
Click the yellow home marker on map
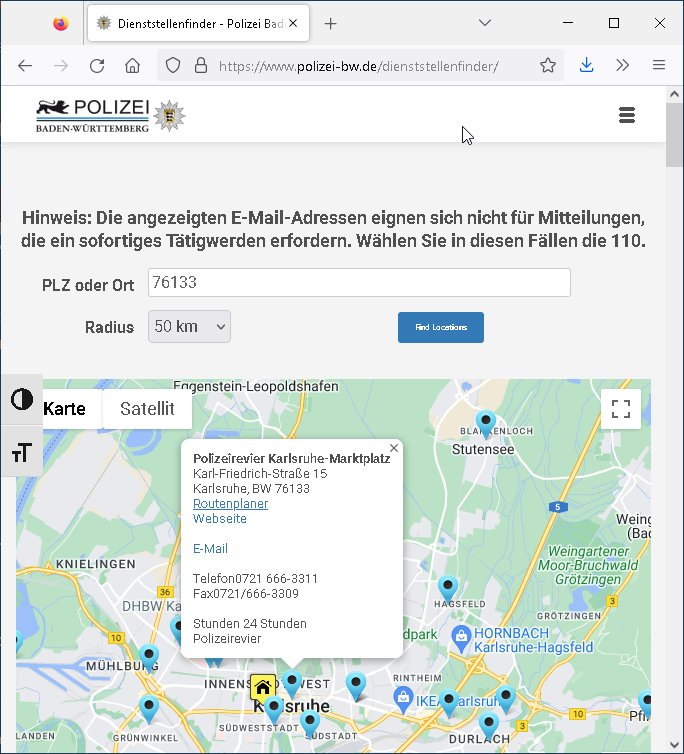tap(263, 687)
